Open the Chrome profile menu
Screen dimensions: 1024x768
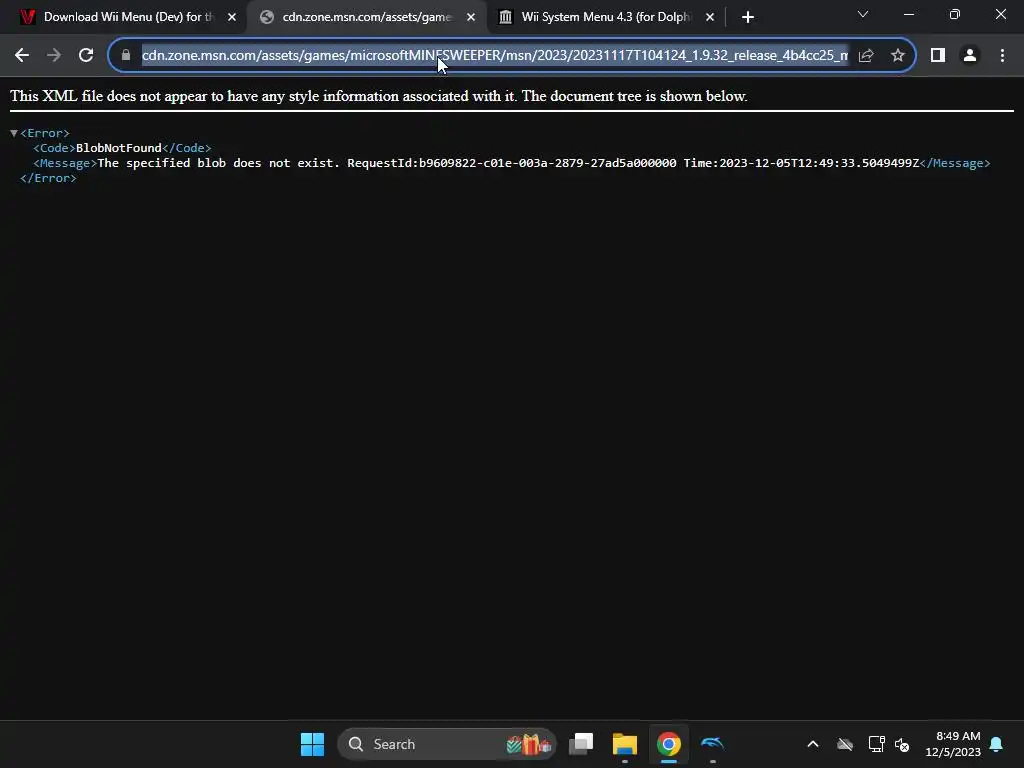coord(970,56)
